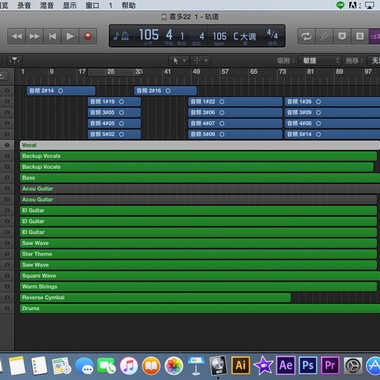Viewport: 380px width, 380px height.
Task: Open Reminders from the Dock
Action: (39, 365)
